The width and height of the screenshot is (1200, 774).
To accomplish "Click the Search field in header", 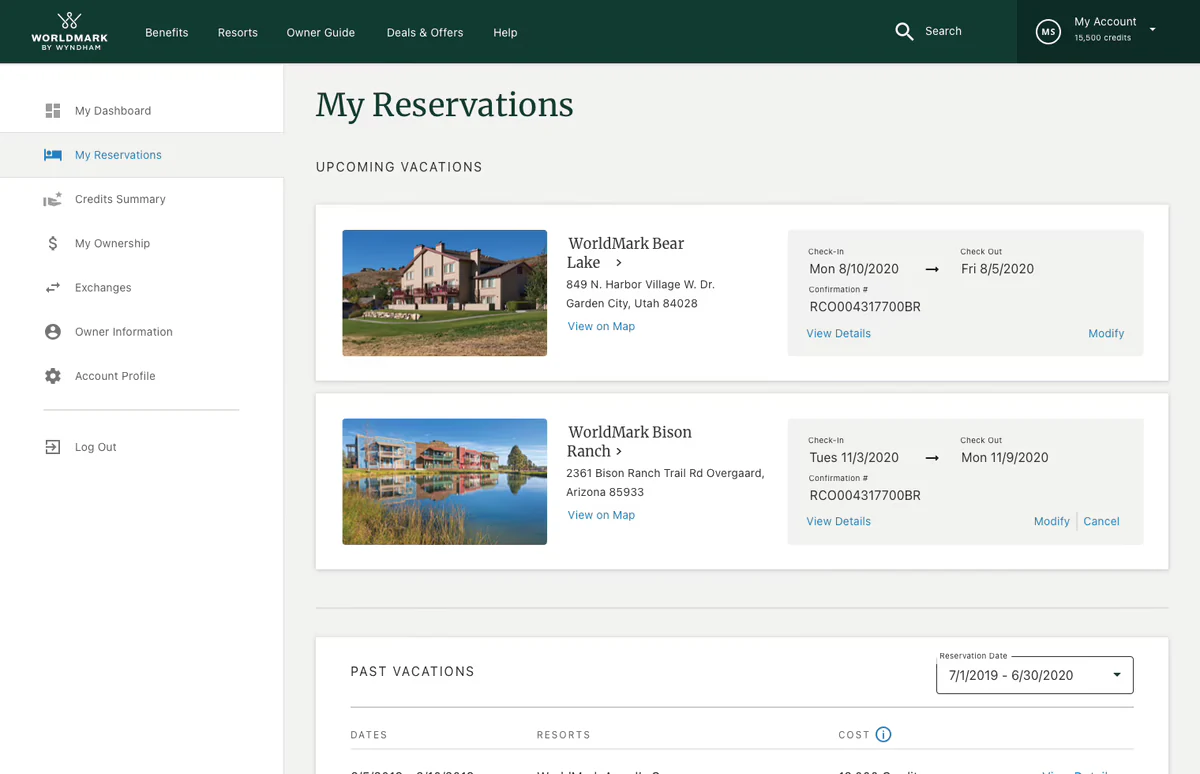I will pos(943,31).
